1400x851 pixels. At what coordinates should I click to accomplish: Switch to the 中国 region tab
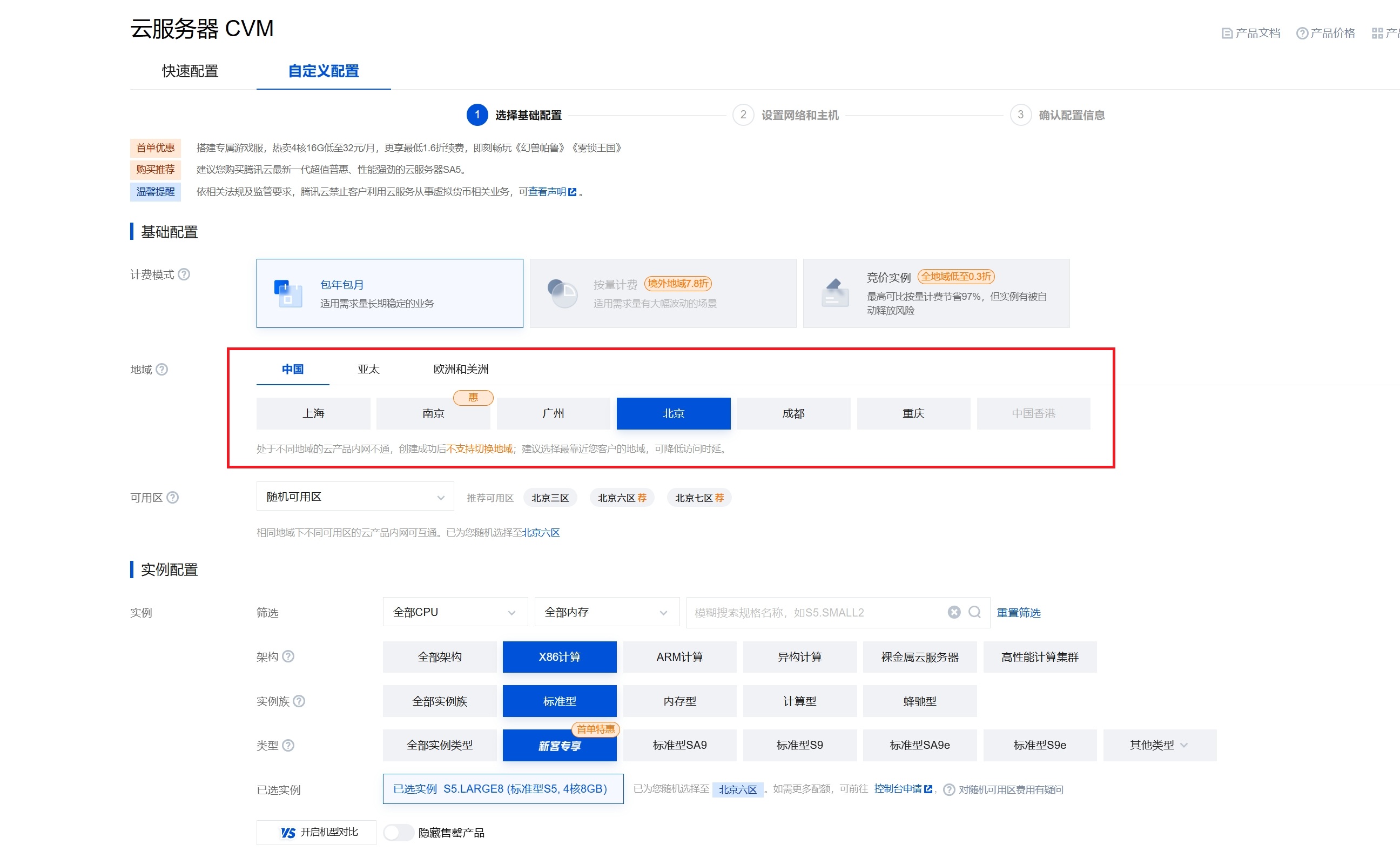coord(293,370)
